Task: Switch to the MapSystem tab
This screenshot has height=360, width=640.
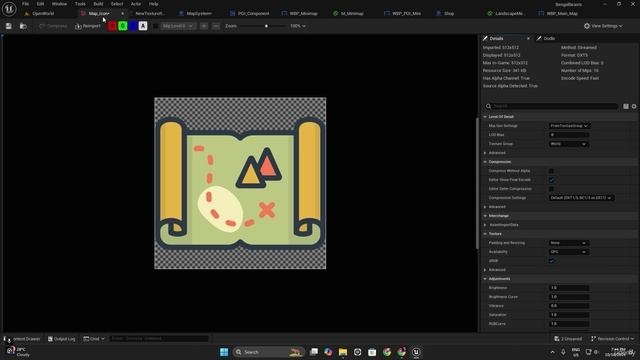Action: point(199,13)
